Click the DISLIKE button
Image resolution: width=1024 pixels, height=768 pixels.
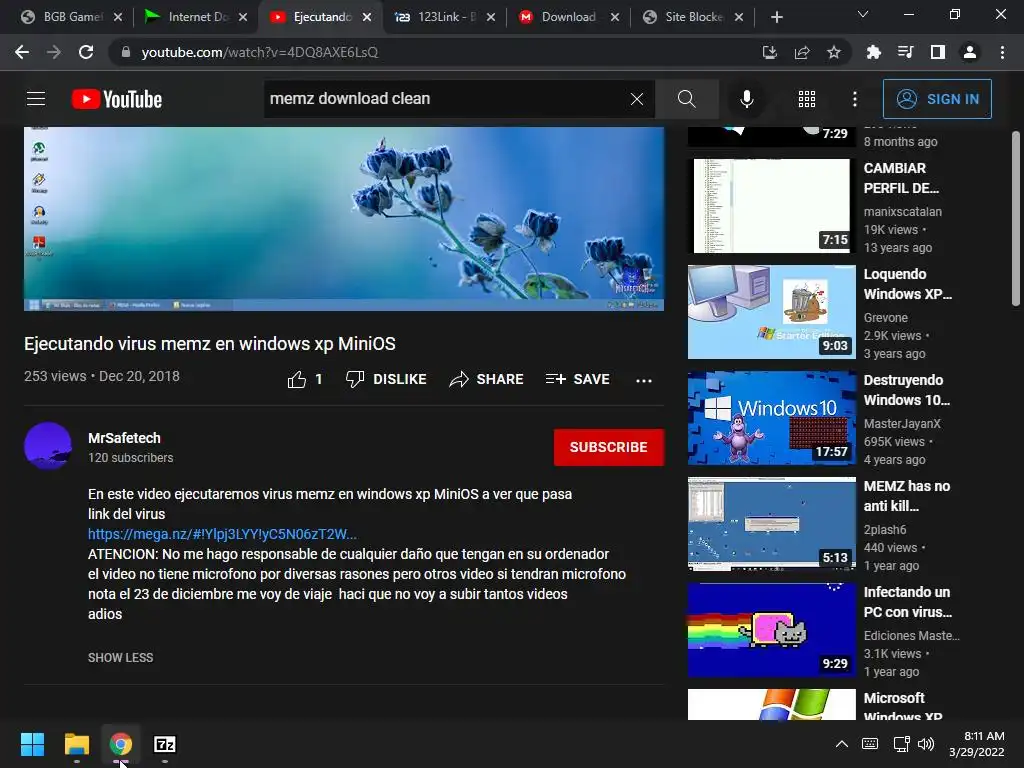point(386,379)
